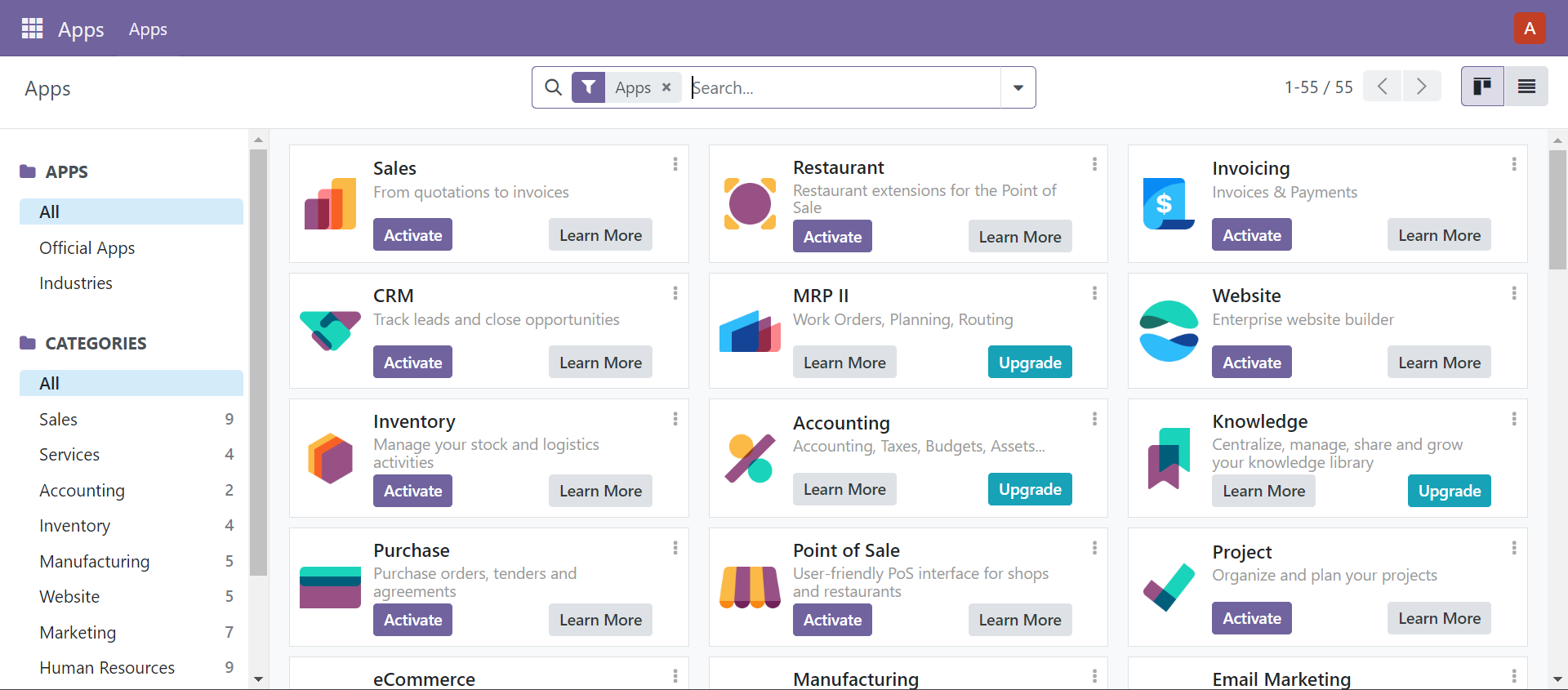The image size is (1568, 690).
Task: Click the Sales app icon
Action: tap(330, 204)
